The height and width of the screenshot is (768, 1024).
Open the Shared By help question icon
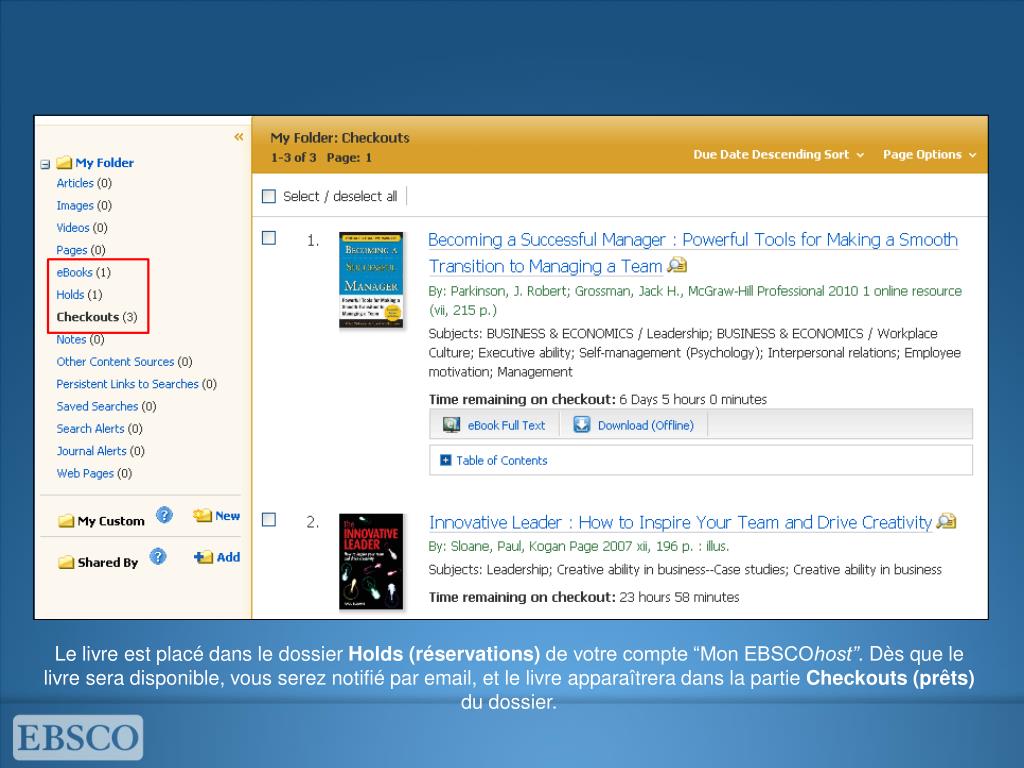pos(158,556)
